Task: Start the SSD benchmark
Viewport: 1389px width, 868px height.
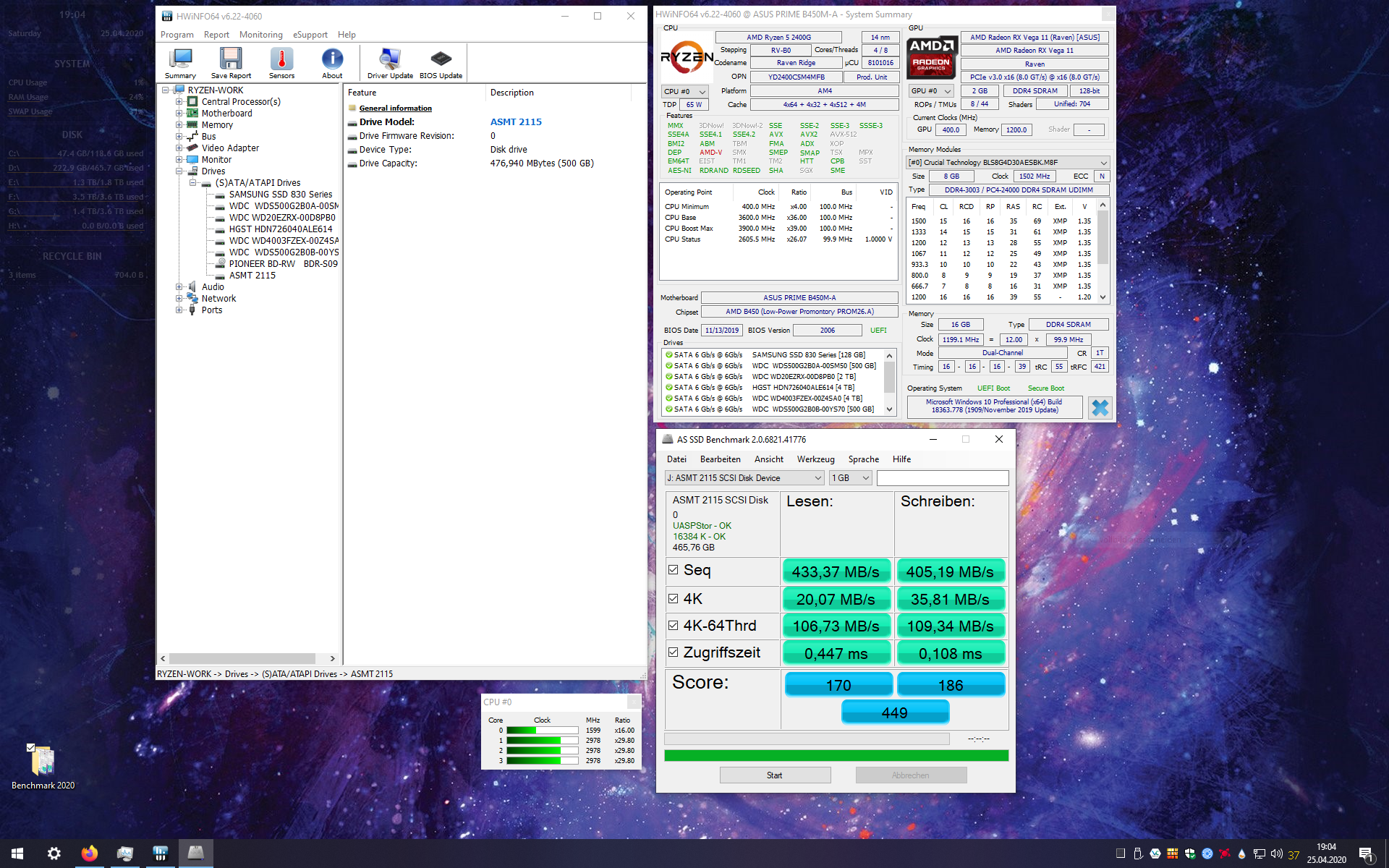Action: [775, 775]
